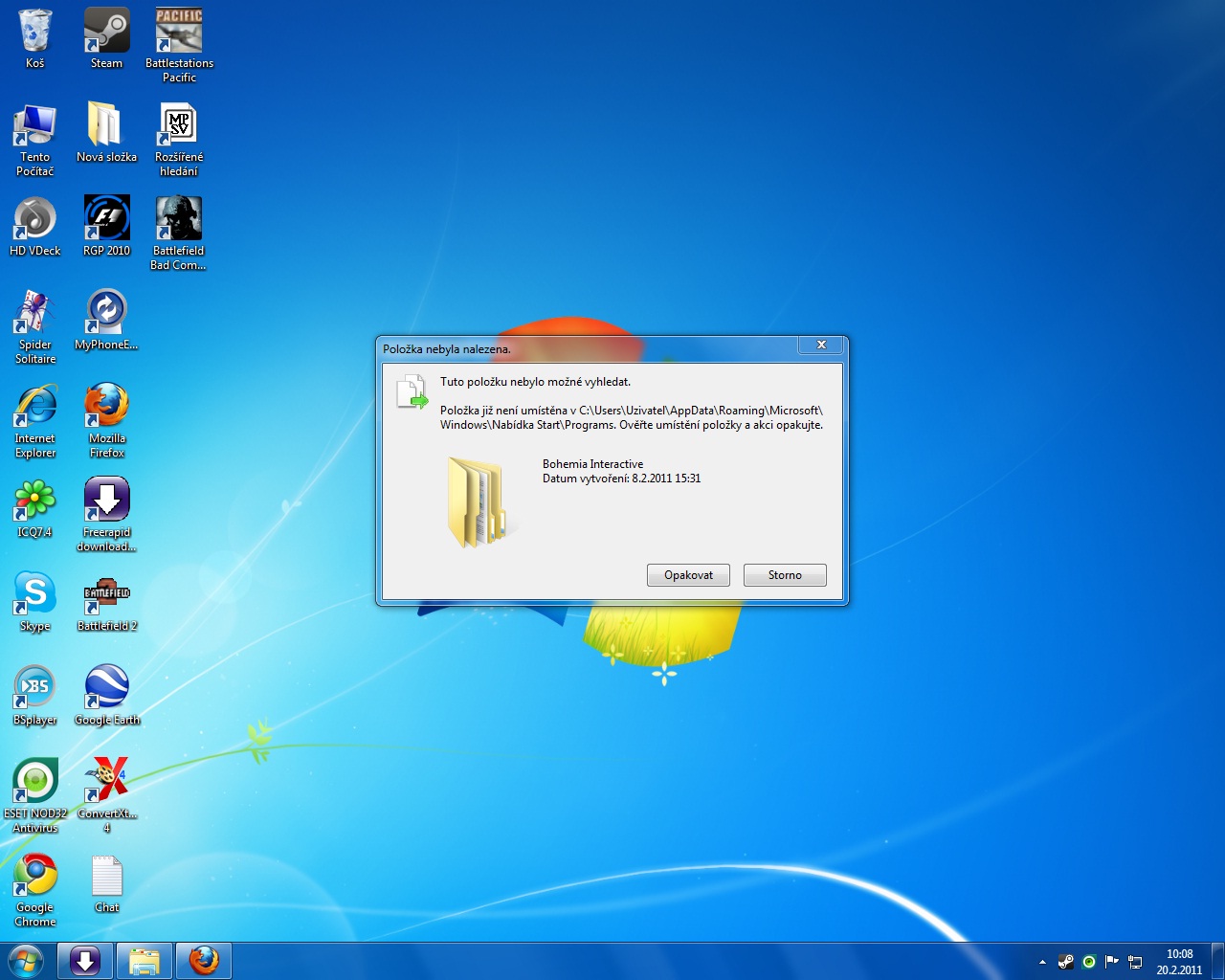The width and height of the screenshot is (1225, 980).
Task: Select the HD VDeck shortcut
Action: coord(35,226)
